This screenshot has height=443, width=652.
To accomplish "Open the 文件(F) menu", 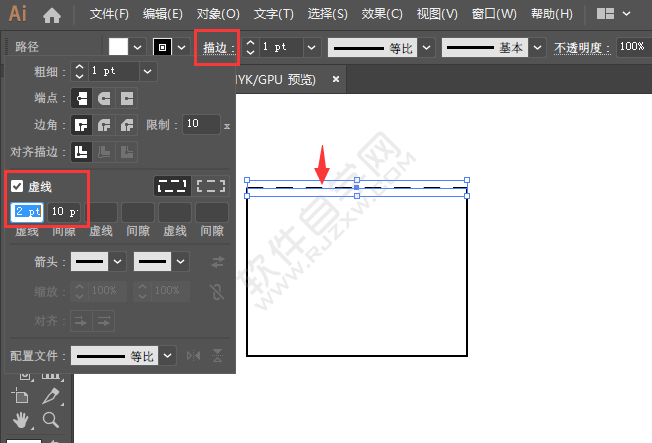I will click(109, 14).
